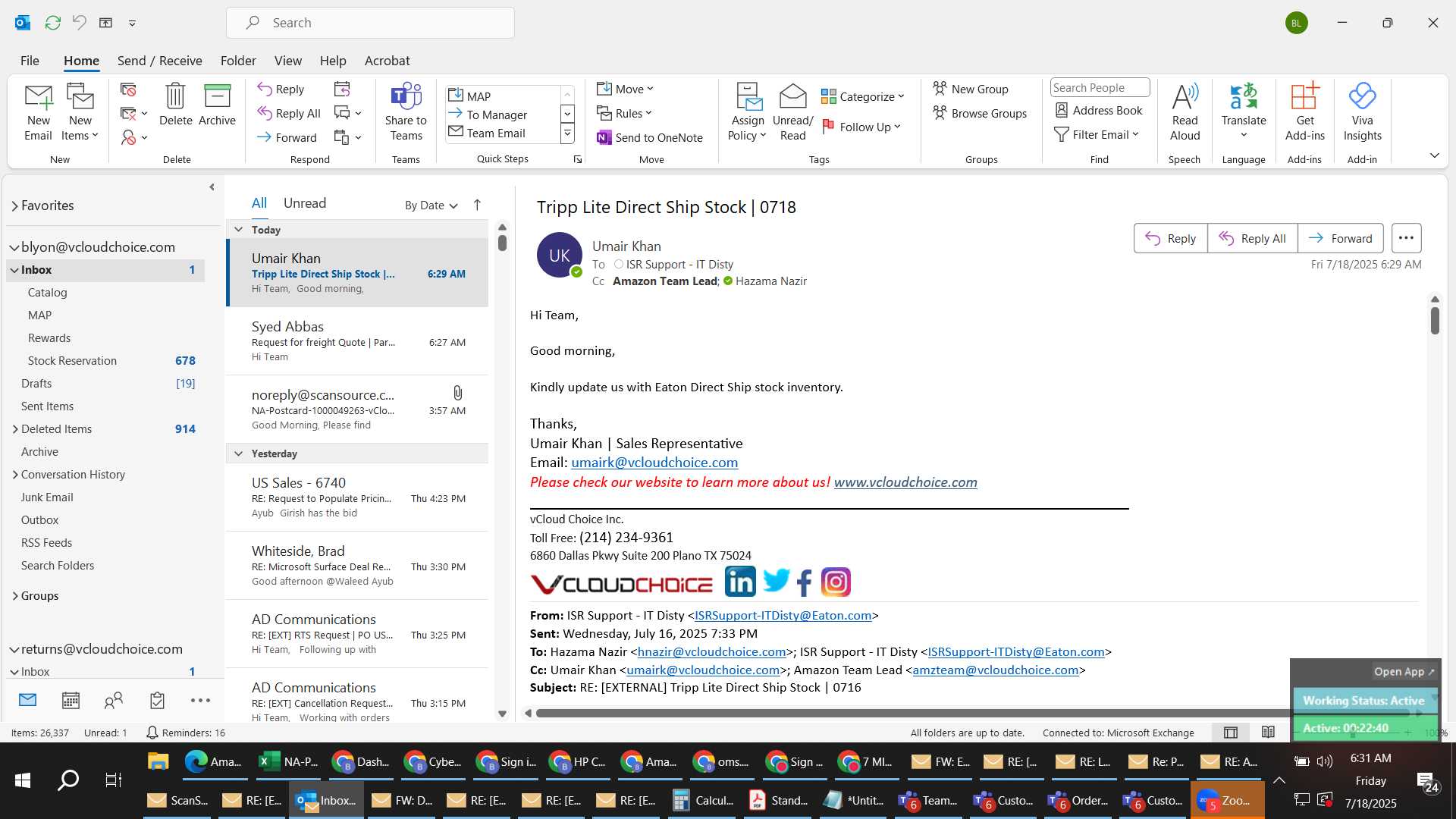1456x819 pixels.
Task: Switch to the View tab
Action: (x=287, y=60)
